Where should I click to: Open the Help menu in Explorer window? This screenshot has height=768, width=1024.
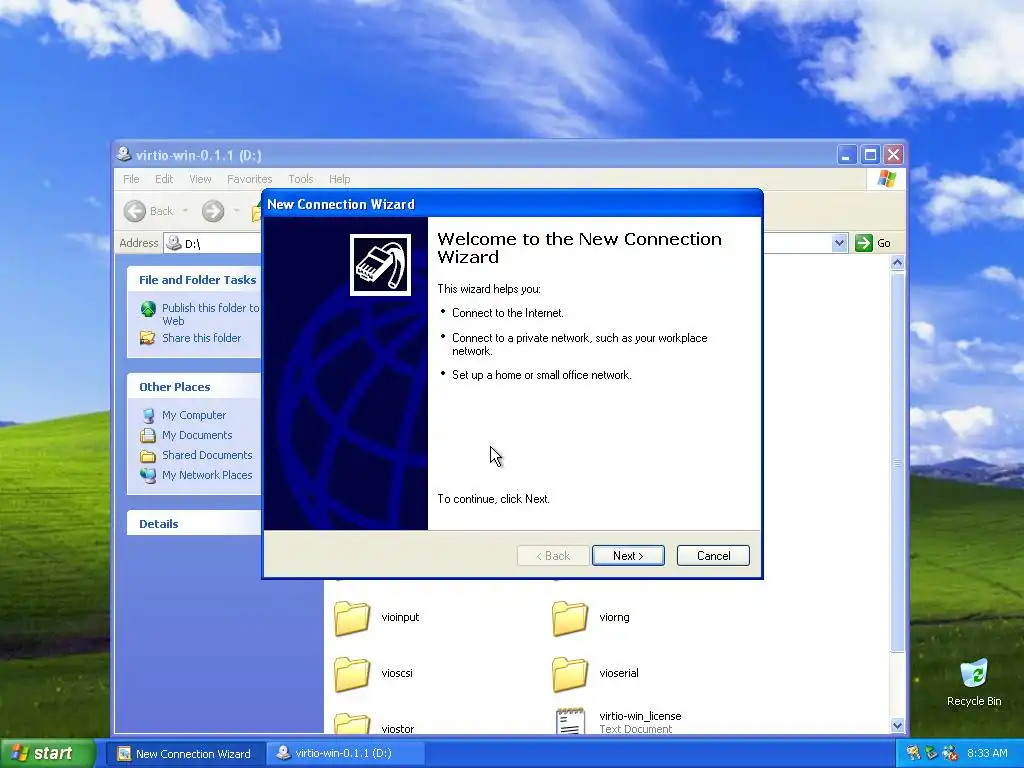(x=339, y=179)
